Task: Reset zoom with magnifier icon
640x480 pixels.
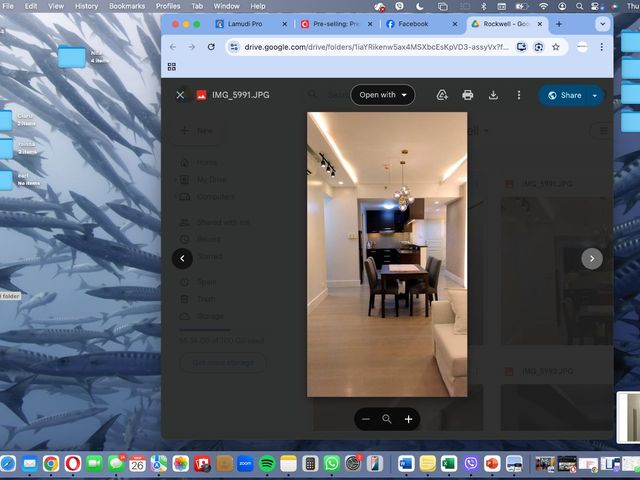Action: coord(387,419)
